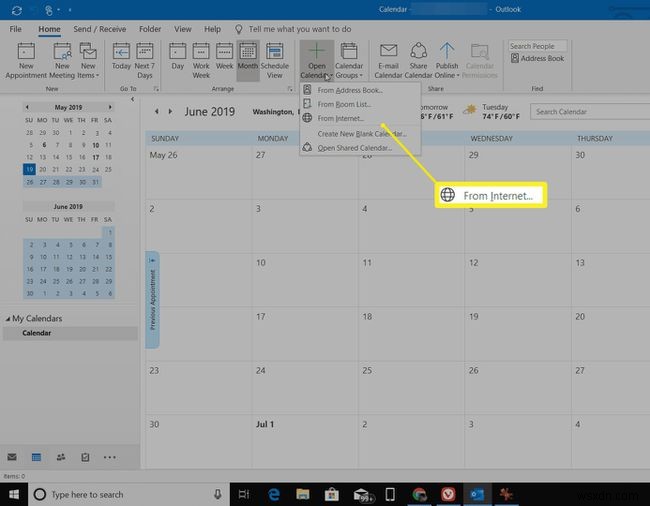Switch to Day view

click(177, 56)
